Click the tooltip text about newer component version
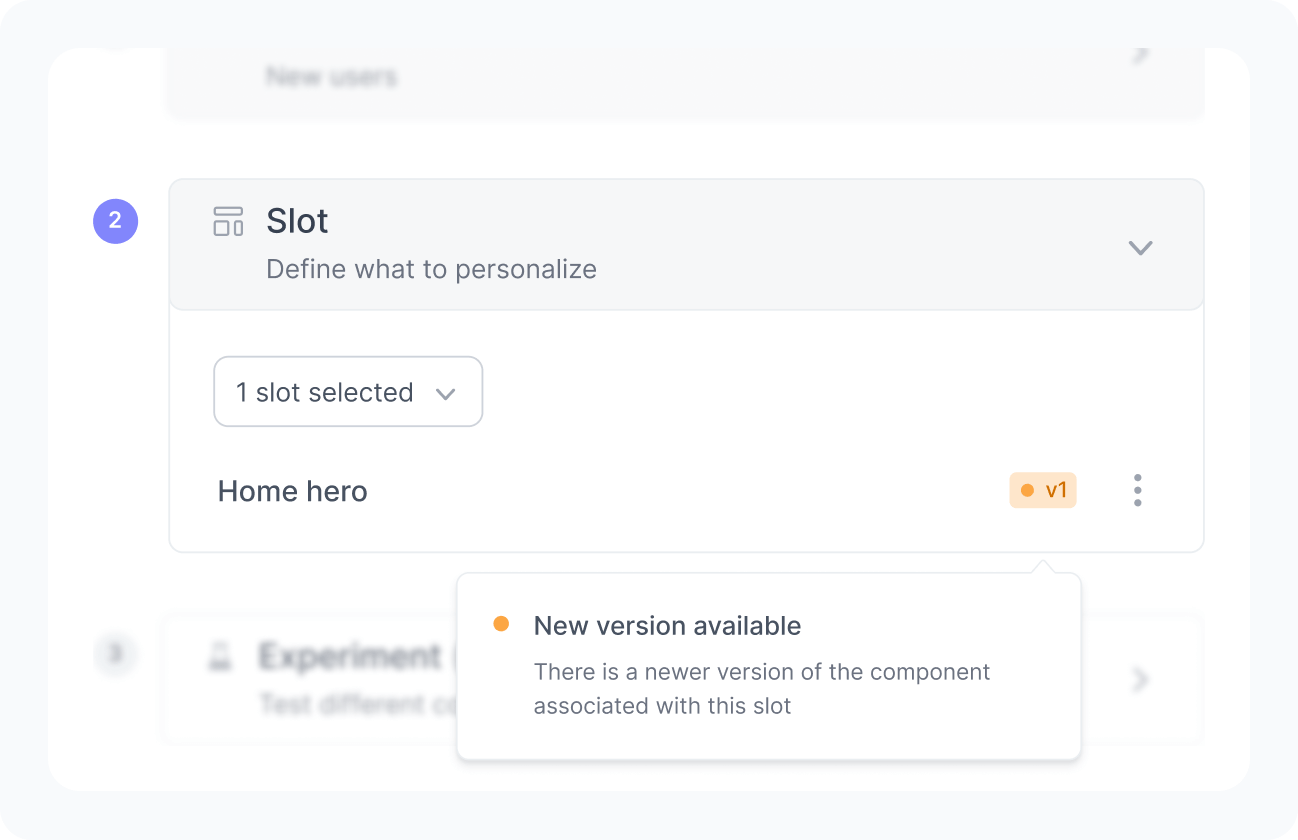The width and height of the screenshot is (1298, 840). [x=761, y=689]
